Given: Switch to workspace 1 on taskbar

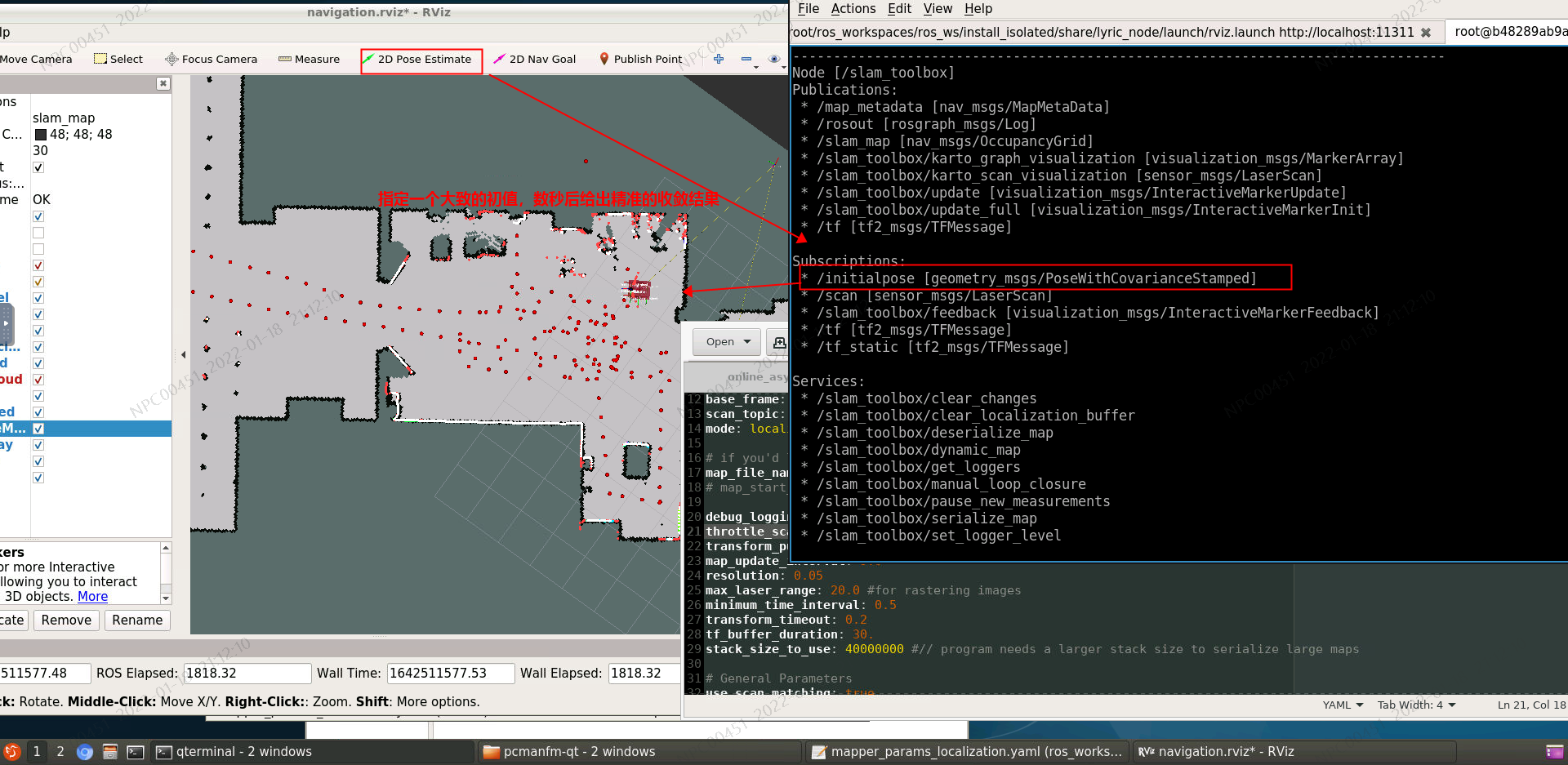Looking at the screenshot, I should (37, 751).
